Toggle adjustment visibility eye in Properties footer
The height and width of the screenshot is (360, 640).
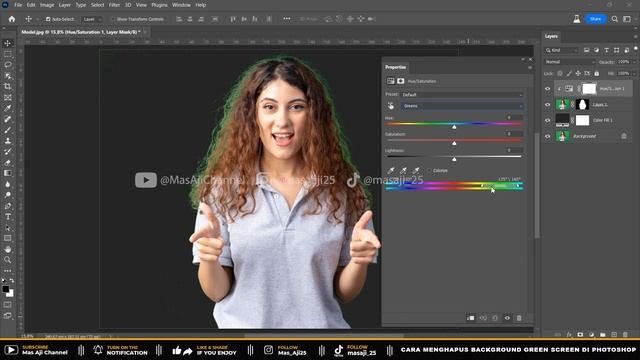click(x=507, y=318)
